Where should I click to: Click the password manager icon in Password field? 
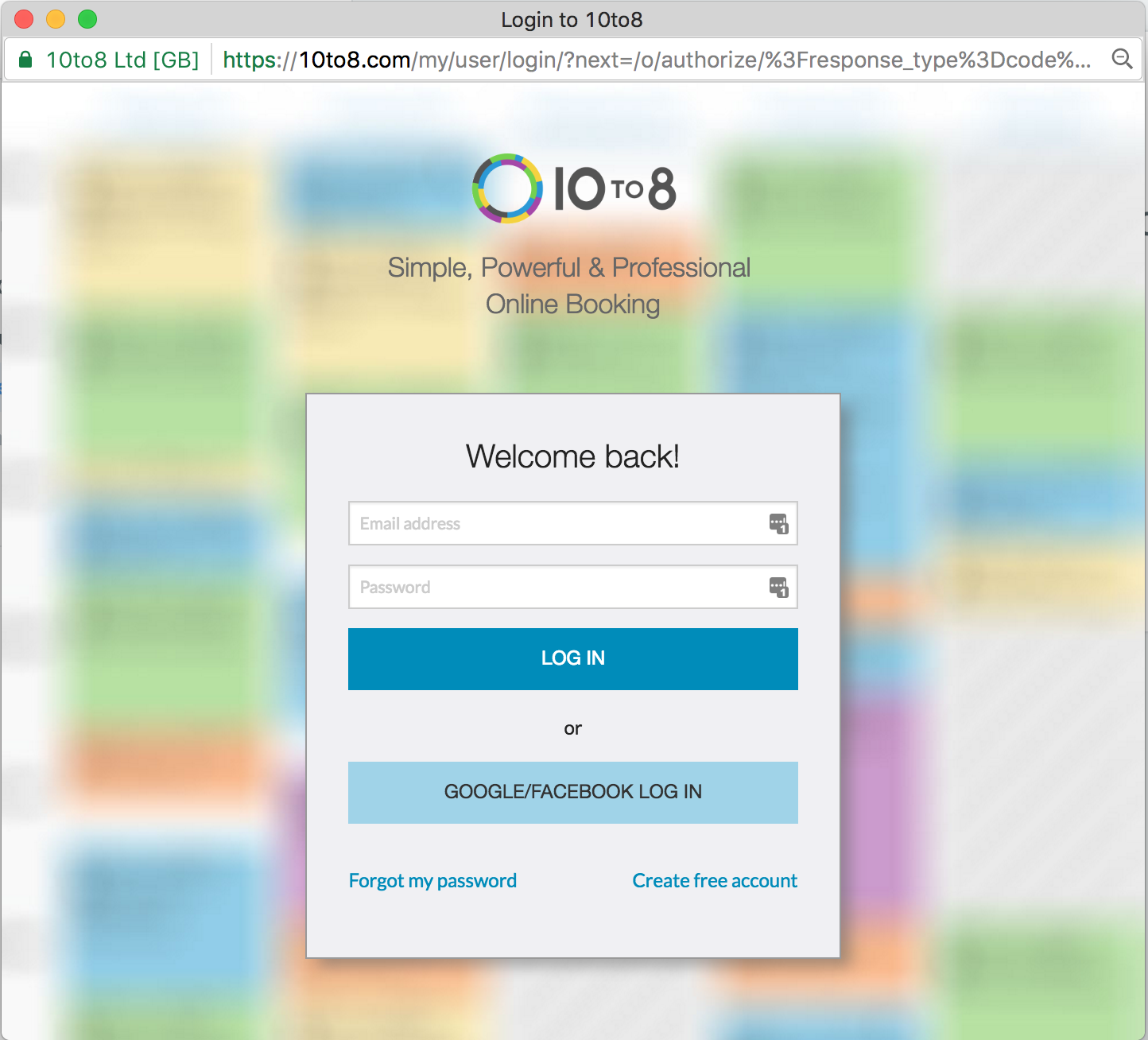click(778, 588)
